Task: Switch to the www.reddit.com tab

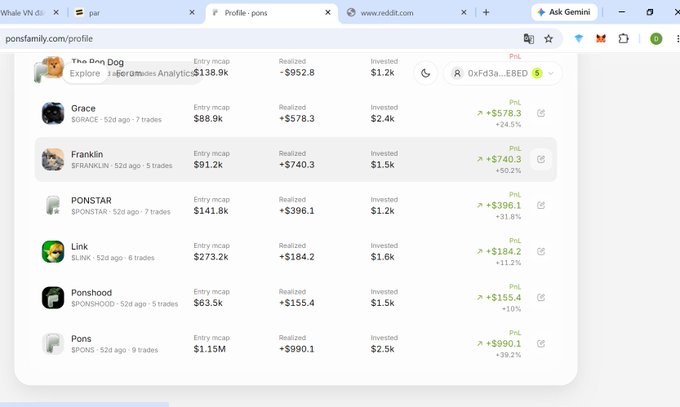Action: [408, 13]
